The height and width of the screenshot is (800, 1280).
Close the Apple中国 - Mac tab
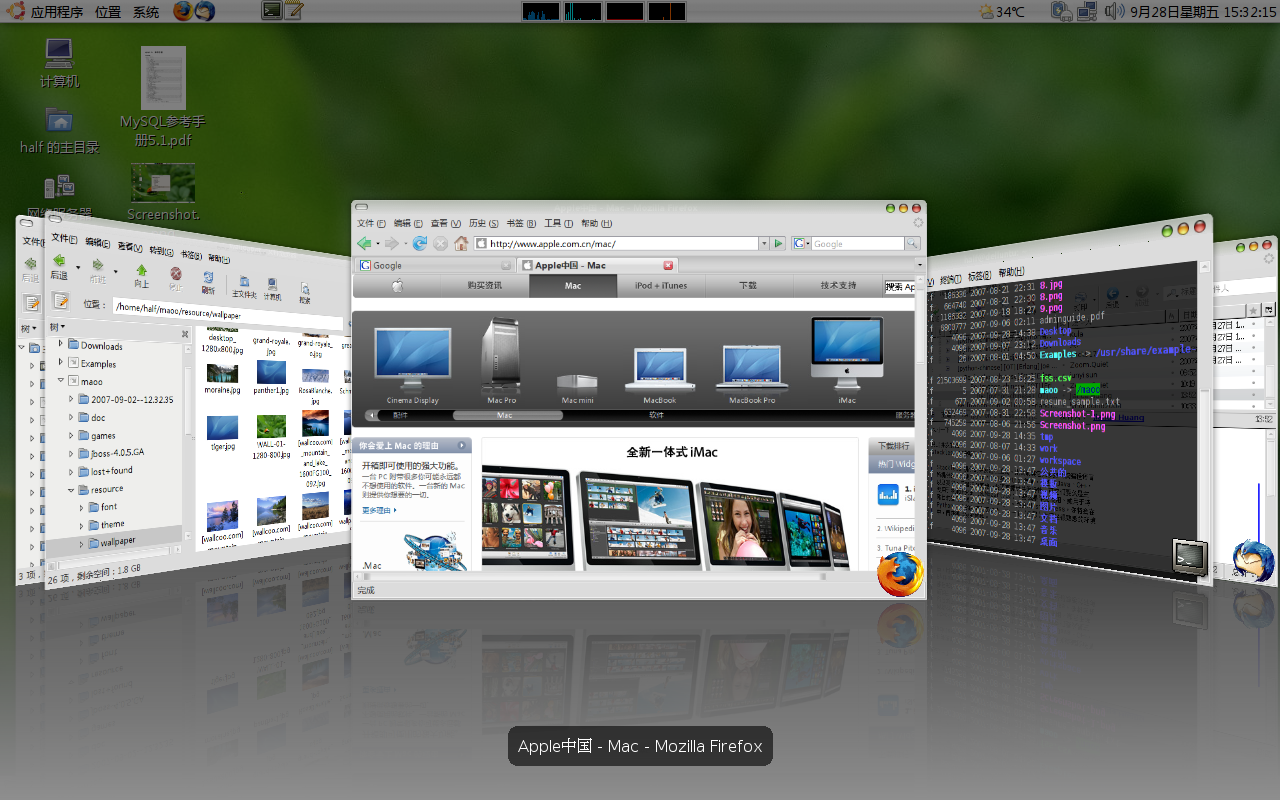tap(668, 265)
